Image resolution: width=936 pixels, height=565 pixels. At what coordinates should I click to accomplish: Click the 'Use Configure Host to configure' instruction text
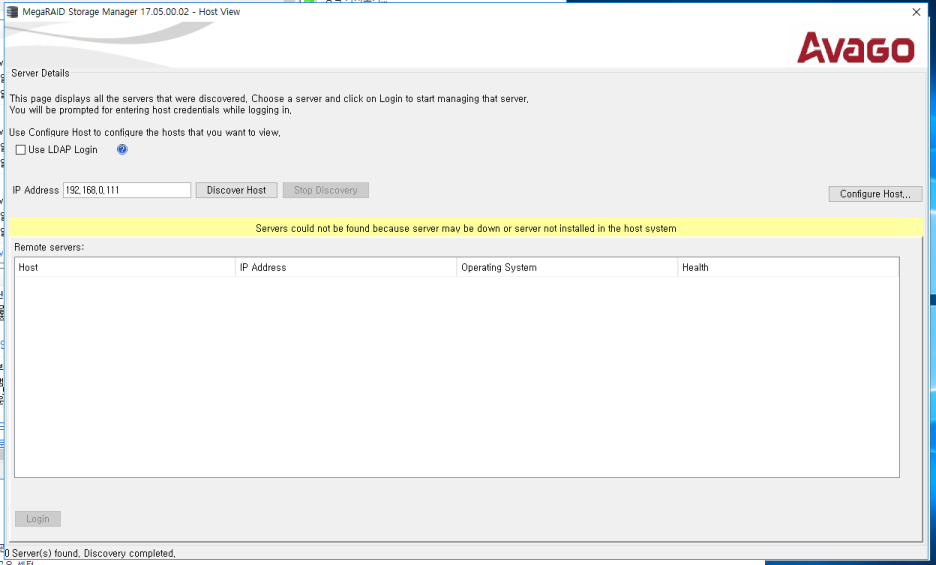[144, 132]
